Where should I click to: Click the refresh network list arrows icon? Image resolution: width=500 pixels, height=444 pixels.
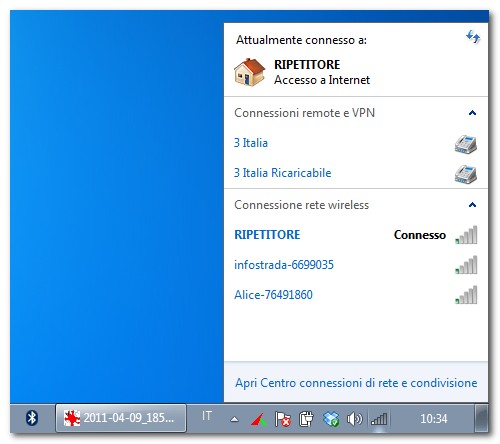click(473, 37)
